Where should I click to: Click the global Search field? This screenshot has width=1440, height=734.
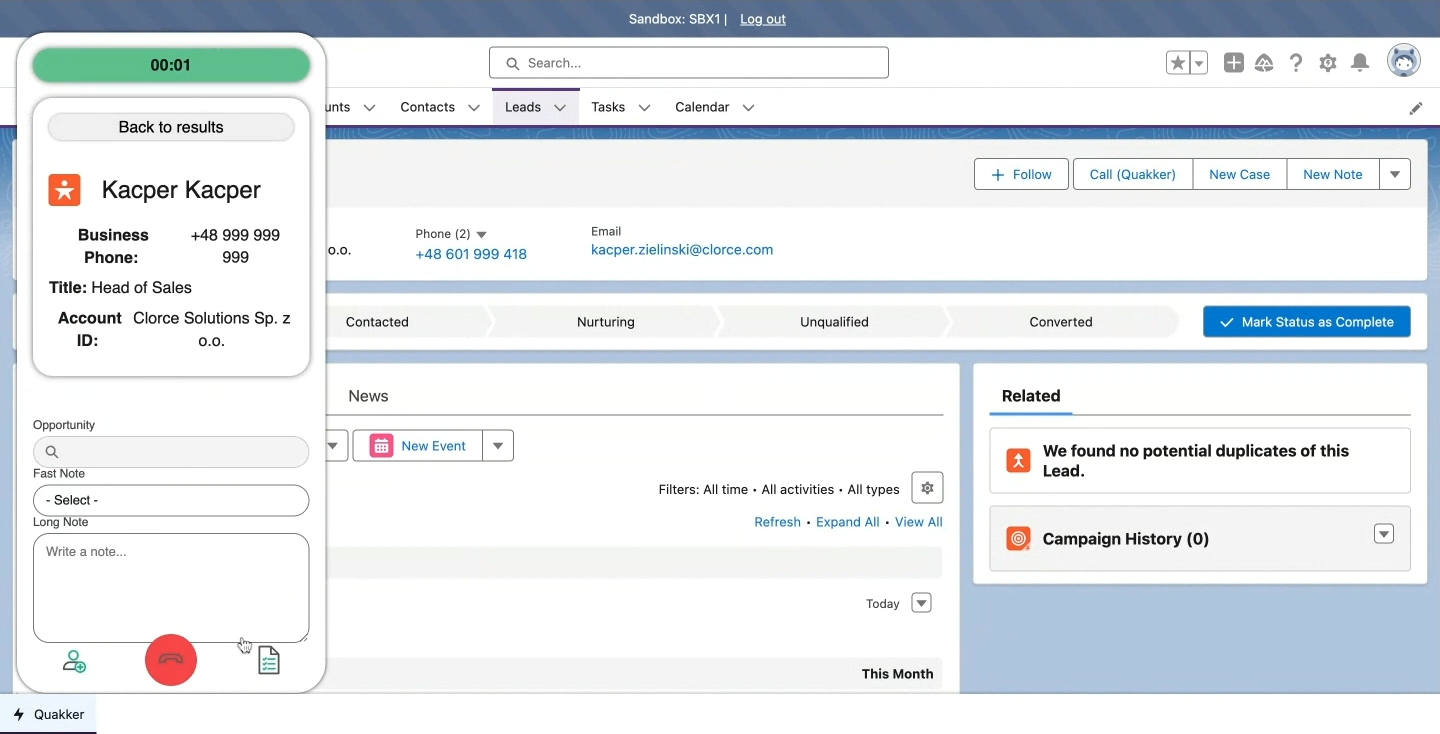click(689, 63)
